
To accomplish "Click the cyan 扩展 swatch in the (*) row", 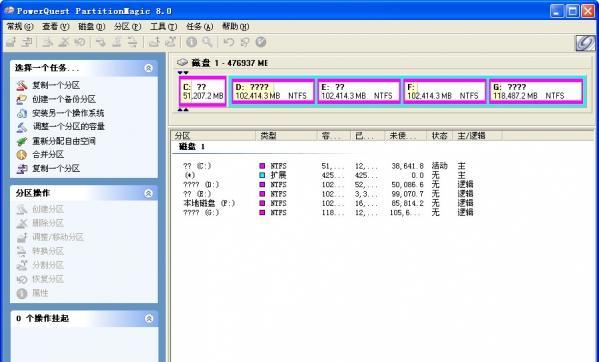I will 262,175.
